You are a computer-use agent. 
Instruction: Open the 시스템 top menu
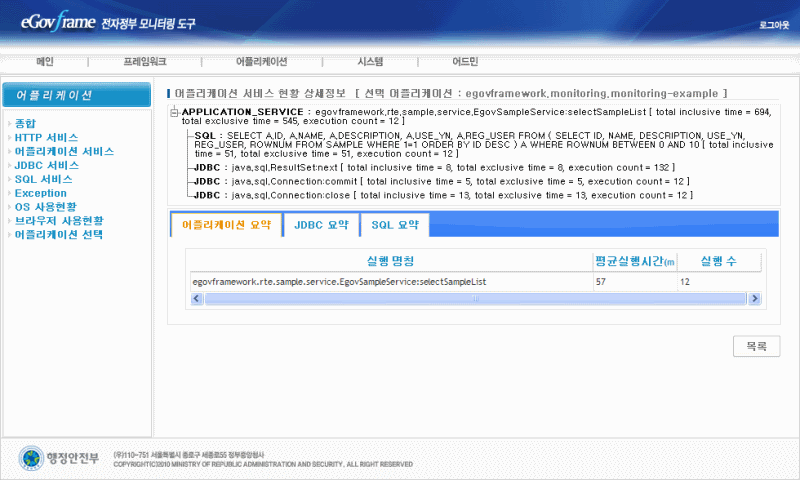click(x=370, y=62)
